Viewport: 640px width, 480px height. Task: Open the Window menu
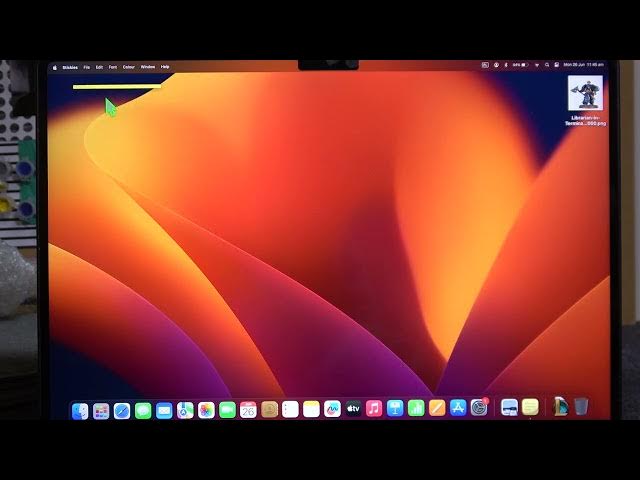click(148, 67)
